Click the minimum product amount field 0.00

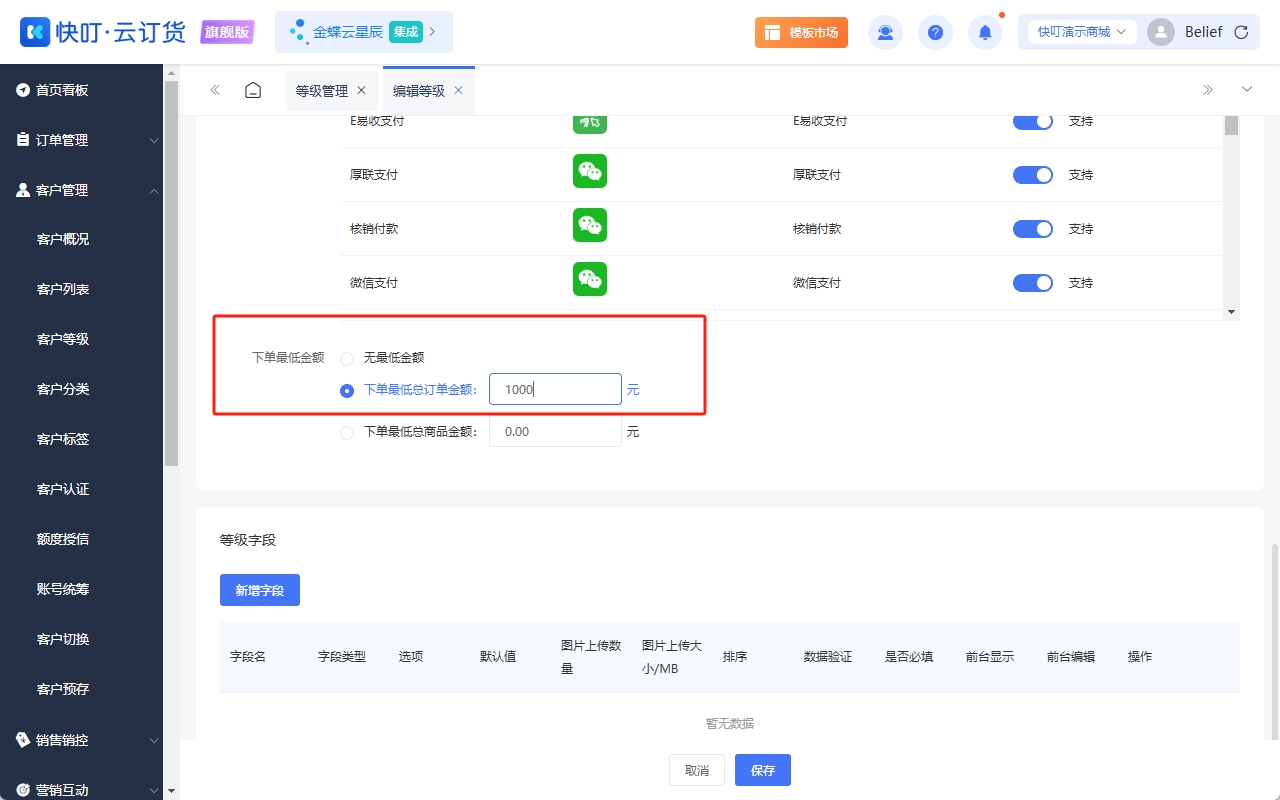click(555, 431)
